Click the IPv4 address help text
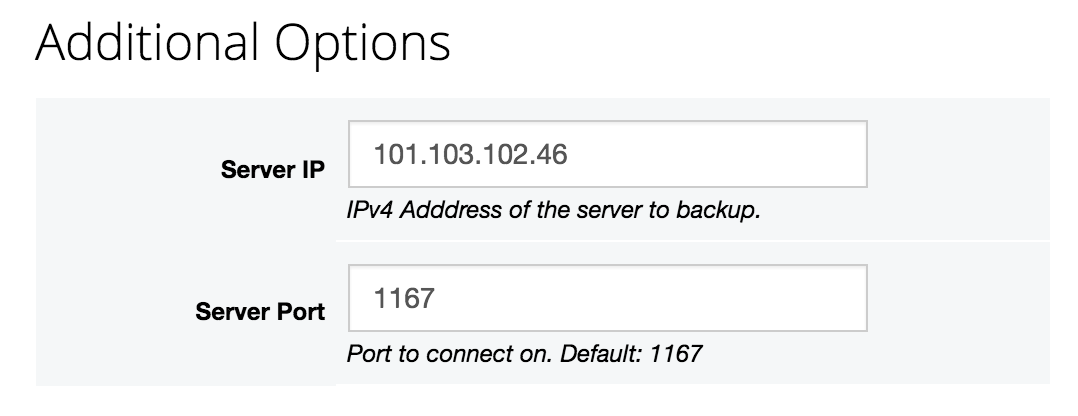 554,212
